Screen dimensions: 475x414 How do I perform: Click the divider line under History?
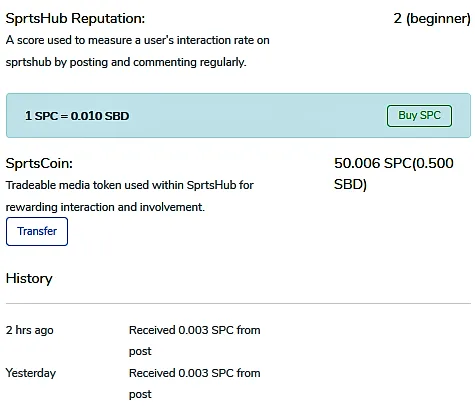coord(238,304)
